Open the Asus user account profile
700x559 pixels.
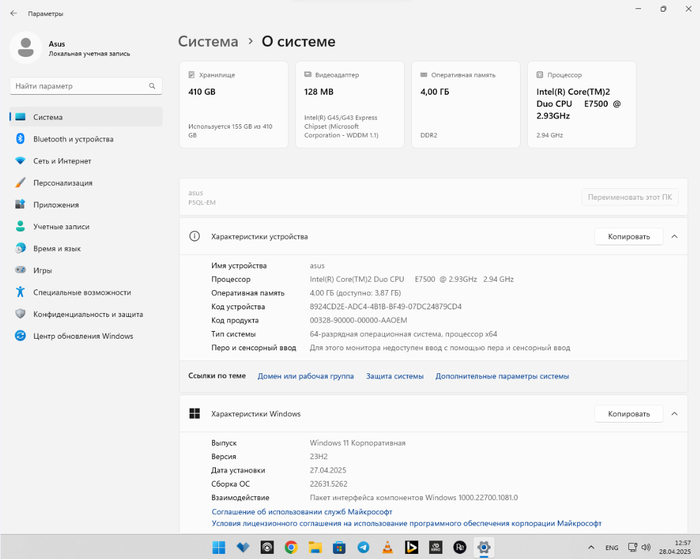(71, 47)
